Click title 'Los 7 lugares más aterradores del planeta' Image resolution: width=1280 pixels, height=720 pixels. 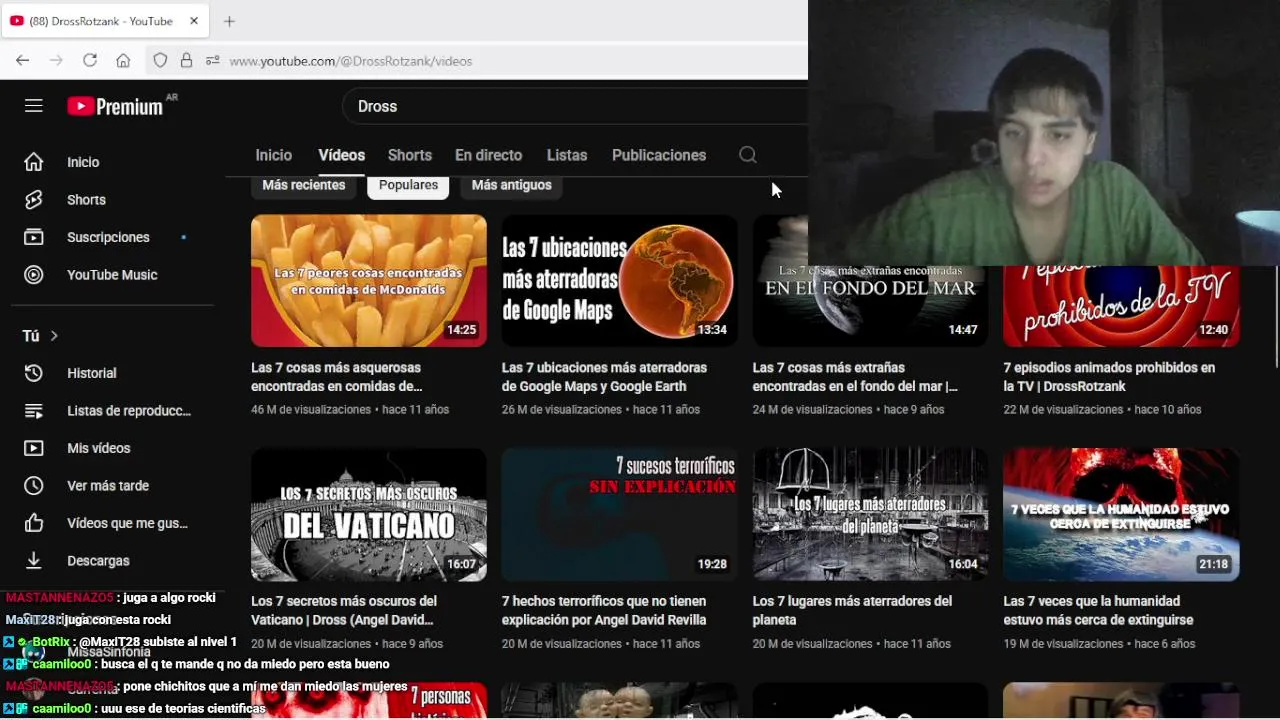click(852, 611)
